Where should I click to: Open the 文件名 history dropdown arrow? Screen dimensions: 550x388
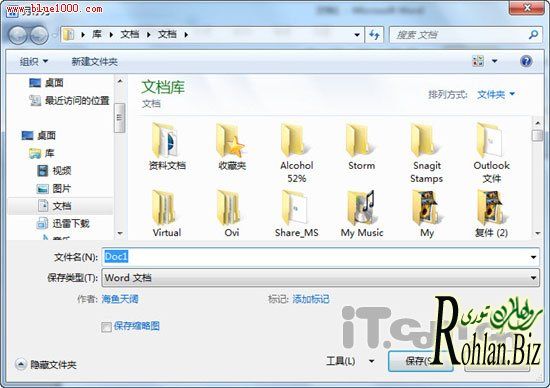533,257
